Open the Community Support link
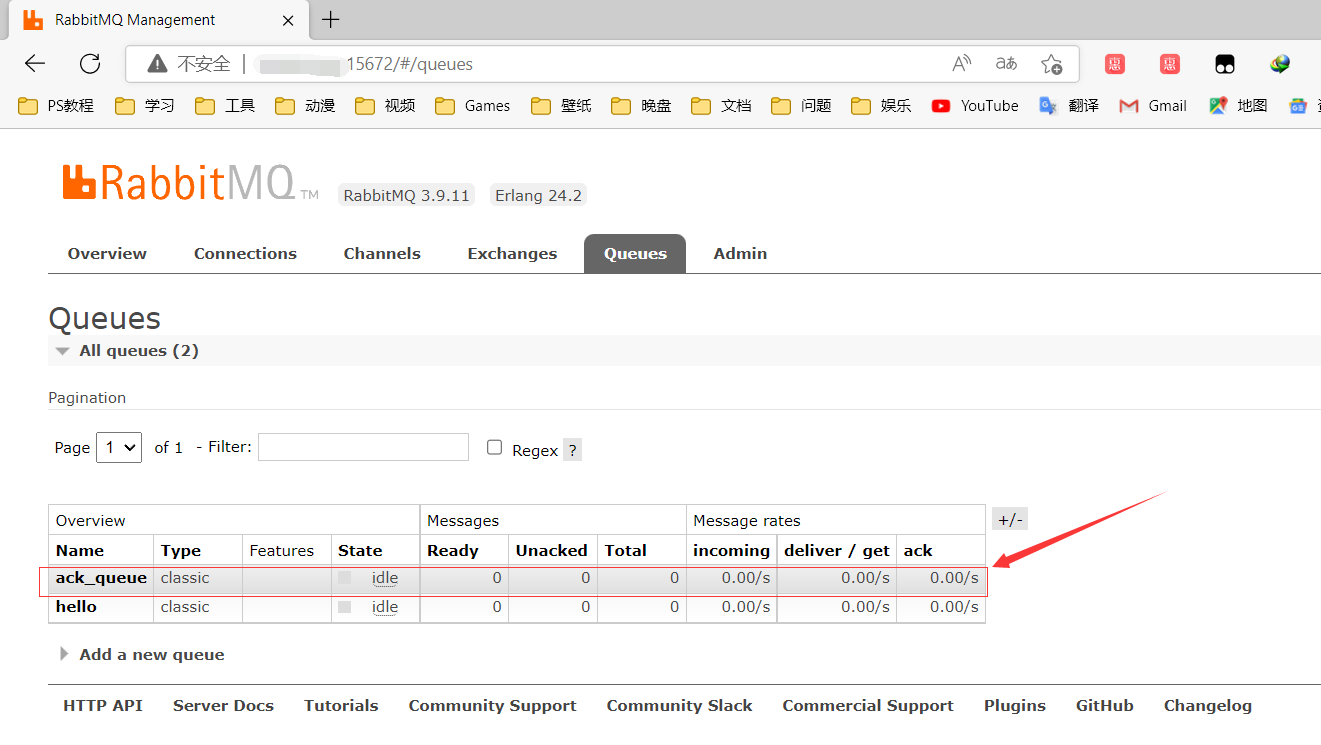This screenshot has width=1321, height=745. tap(493, 706)
